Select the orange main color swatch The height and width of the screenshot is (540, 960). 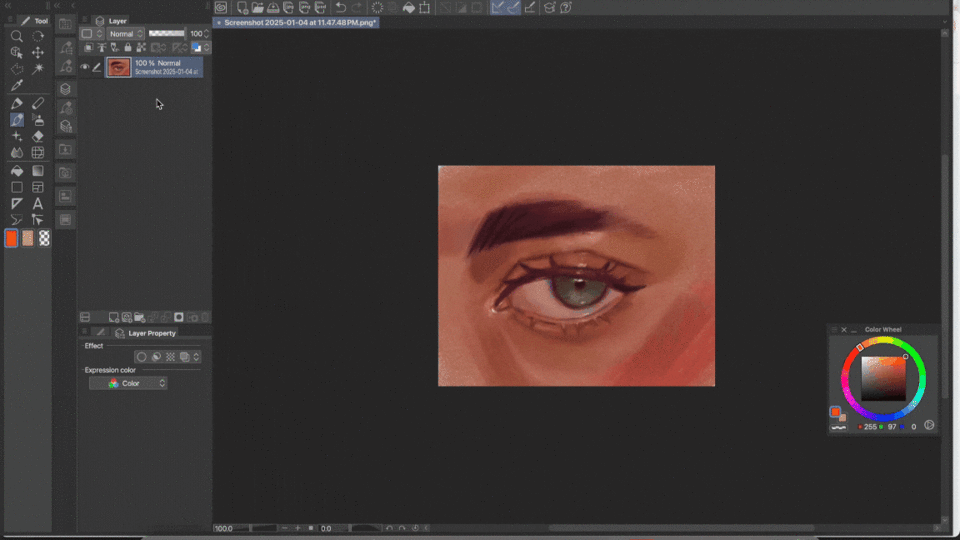click(12, 238)
